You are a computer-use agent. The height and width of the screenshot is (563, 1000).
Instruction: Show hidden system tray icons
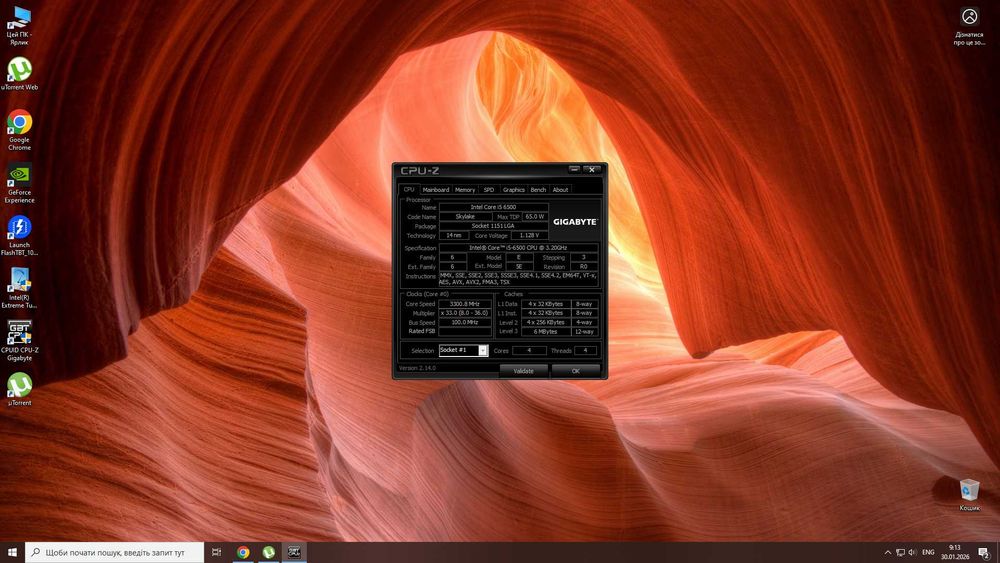tap(888, 552)
